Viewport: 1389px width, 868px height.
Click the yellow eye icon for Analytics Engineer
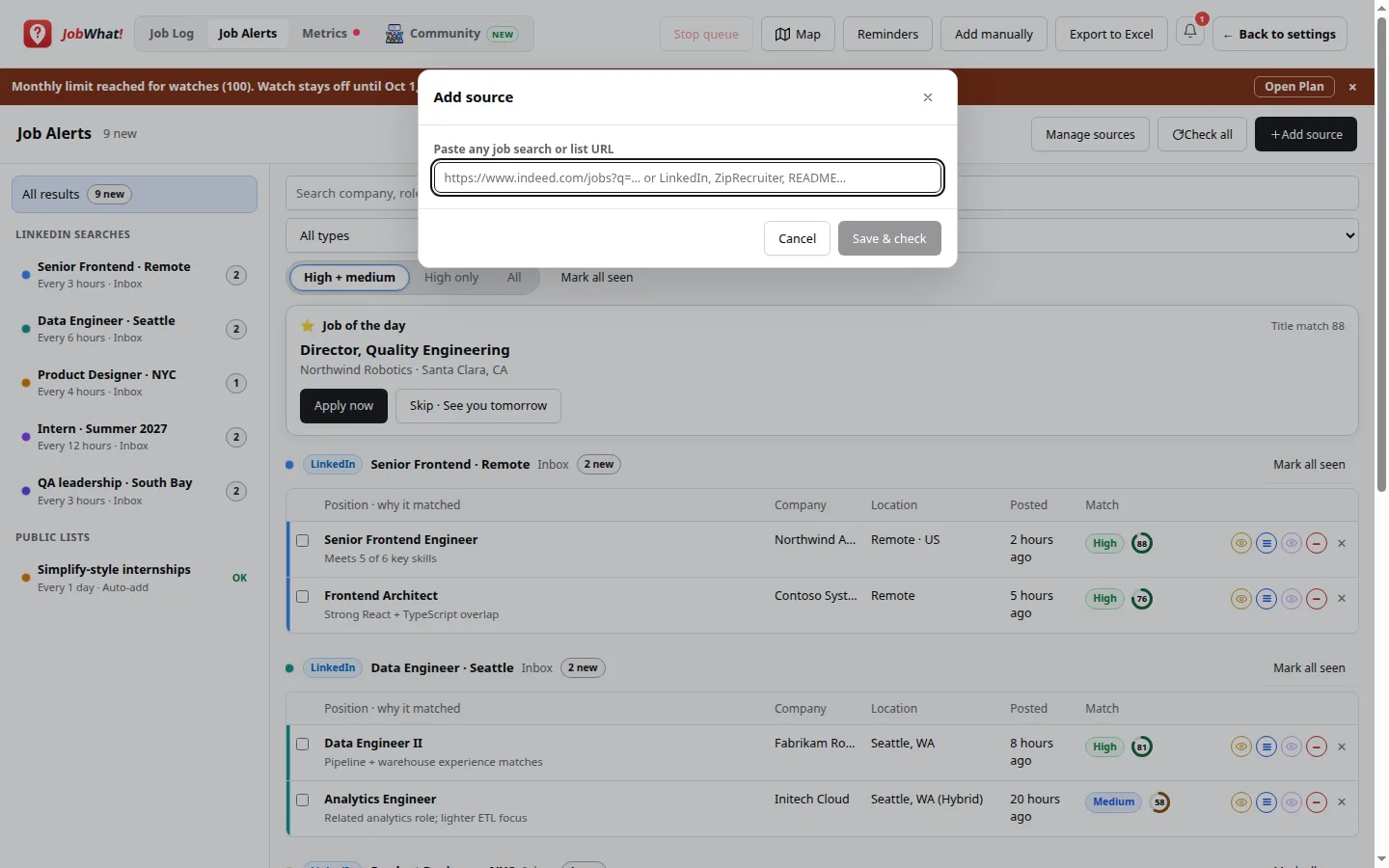(1241, 802)
